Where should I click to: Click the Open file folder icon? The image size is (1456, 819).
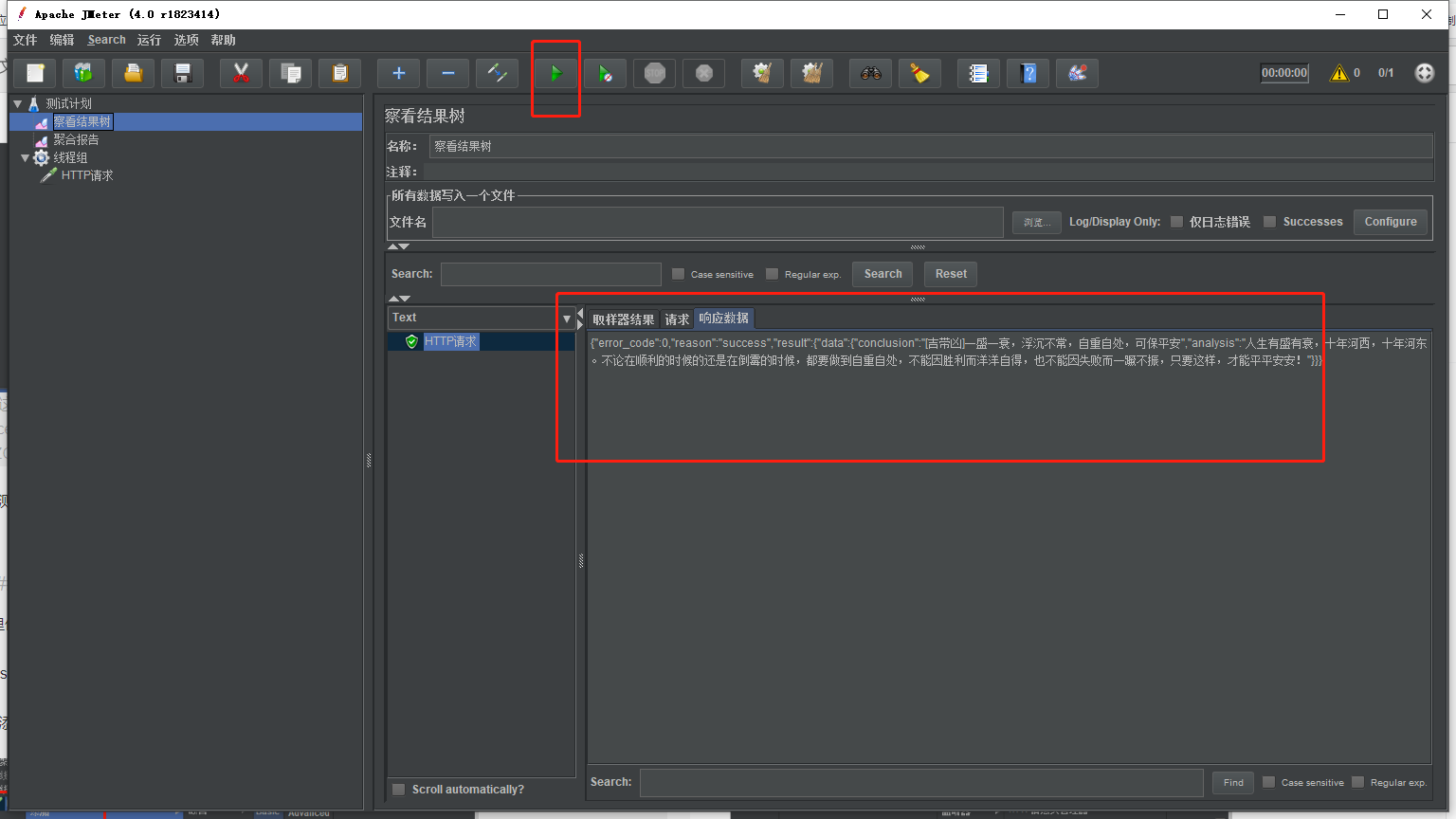(134, 73)
